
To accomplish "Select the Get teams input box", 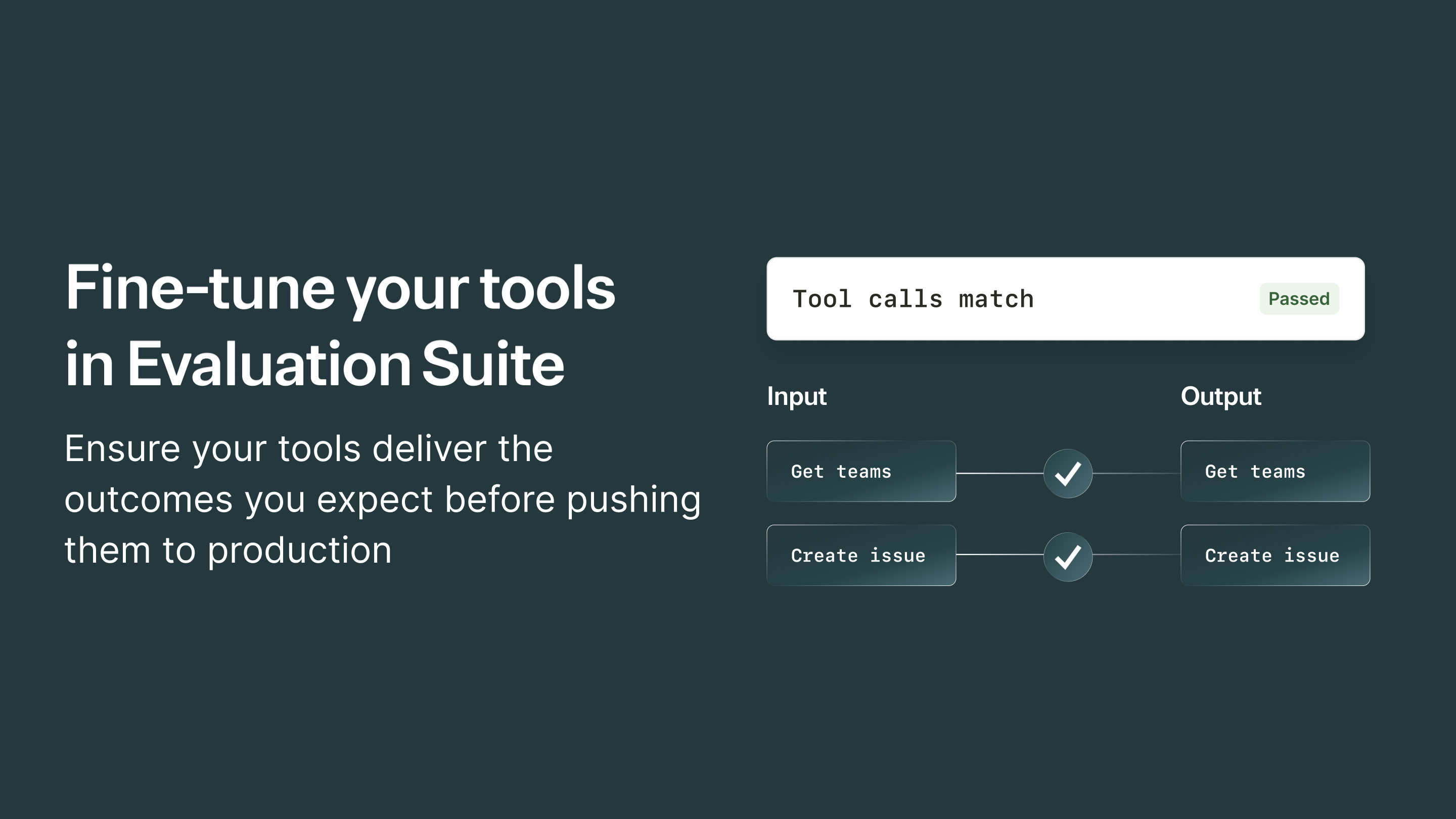I will pos(860,471).
